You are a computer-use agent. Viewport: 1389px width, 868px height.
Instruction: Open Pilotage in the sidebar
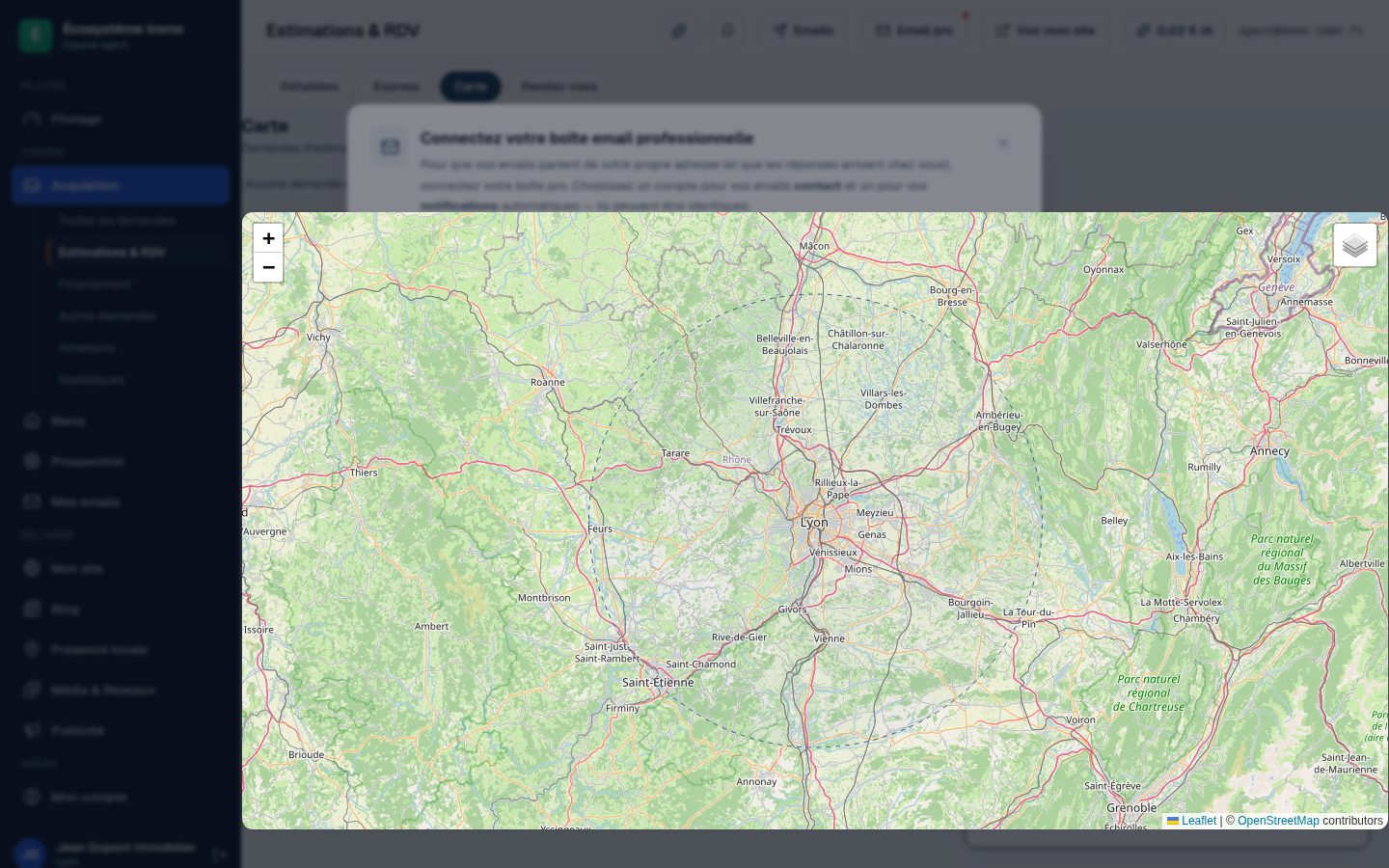pos(121,119)
